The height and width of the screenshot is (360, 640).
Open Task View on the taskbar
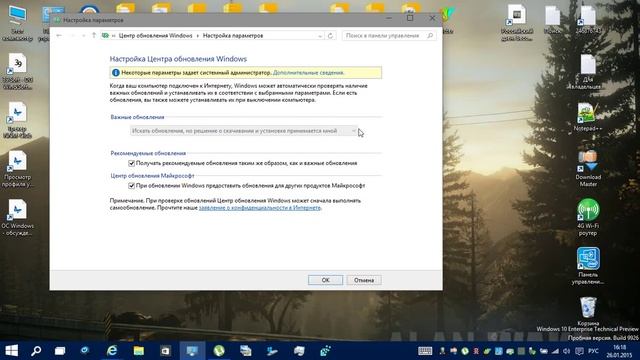point(60,351)
